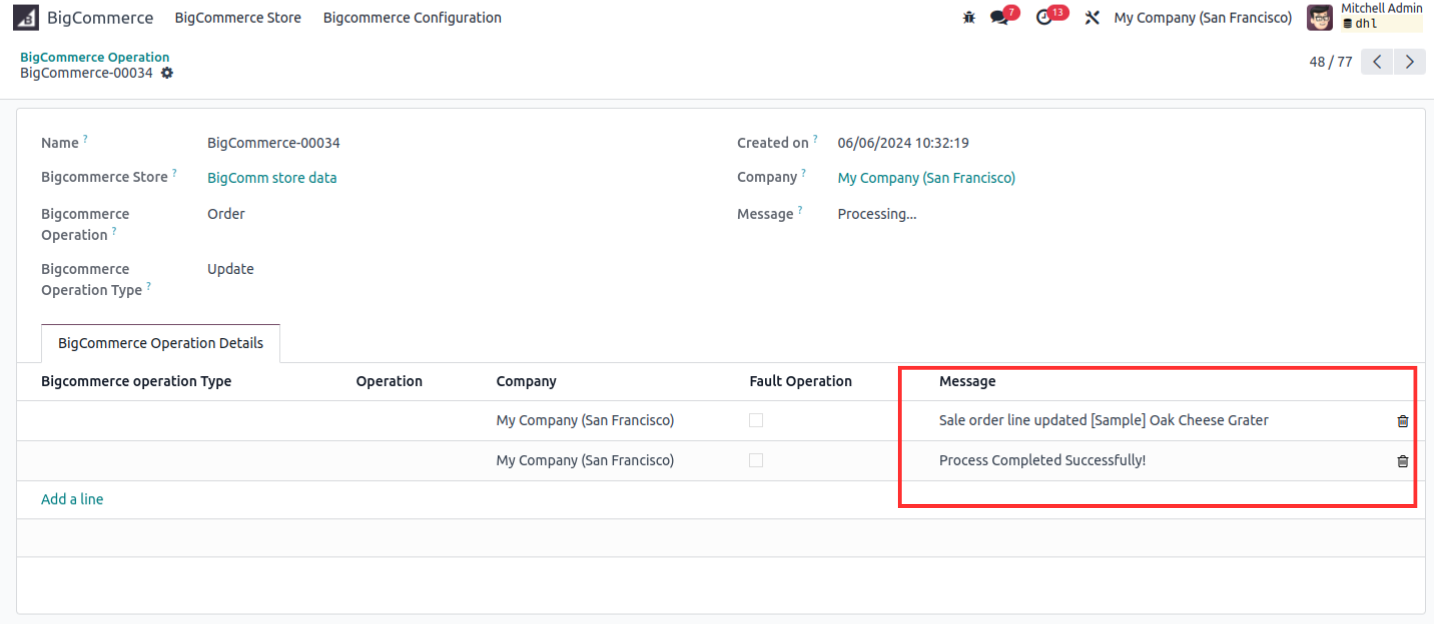Show help tooltip for Bigcommerce Store field
1434x624 pixels.
(174, 173)
